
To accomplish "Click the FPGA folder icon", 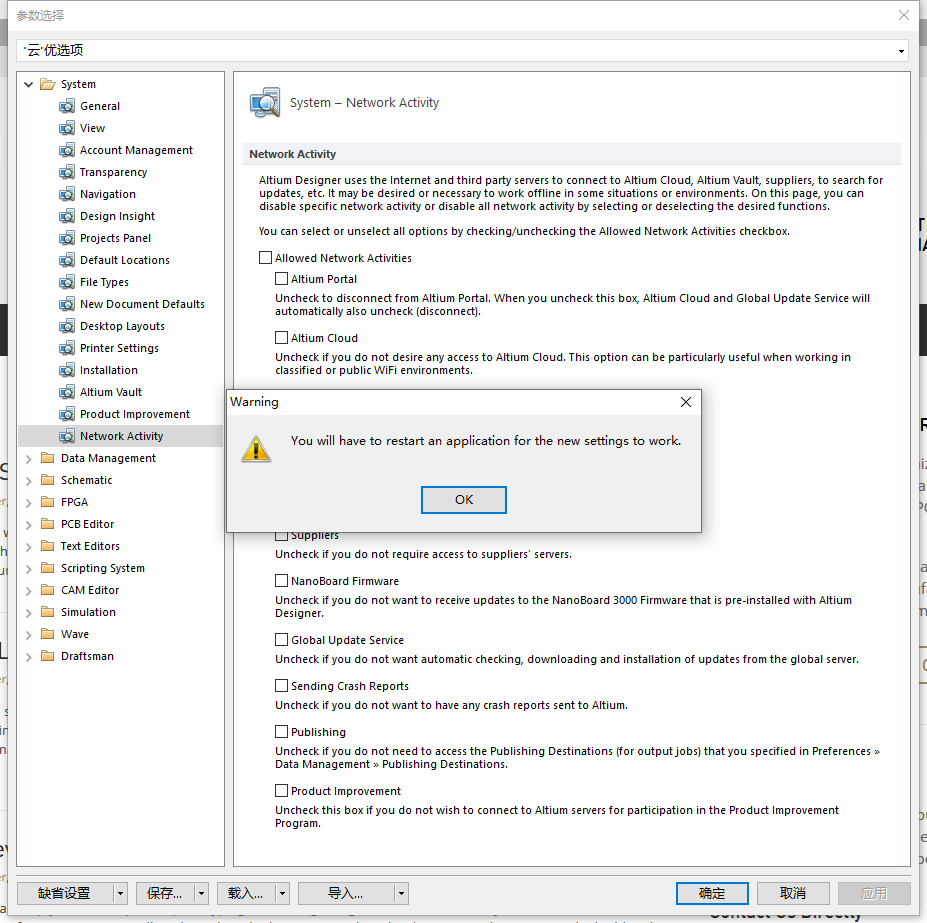I will [47, 501].
